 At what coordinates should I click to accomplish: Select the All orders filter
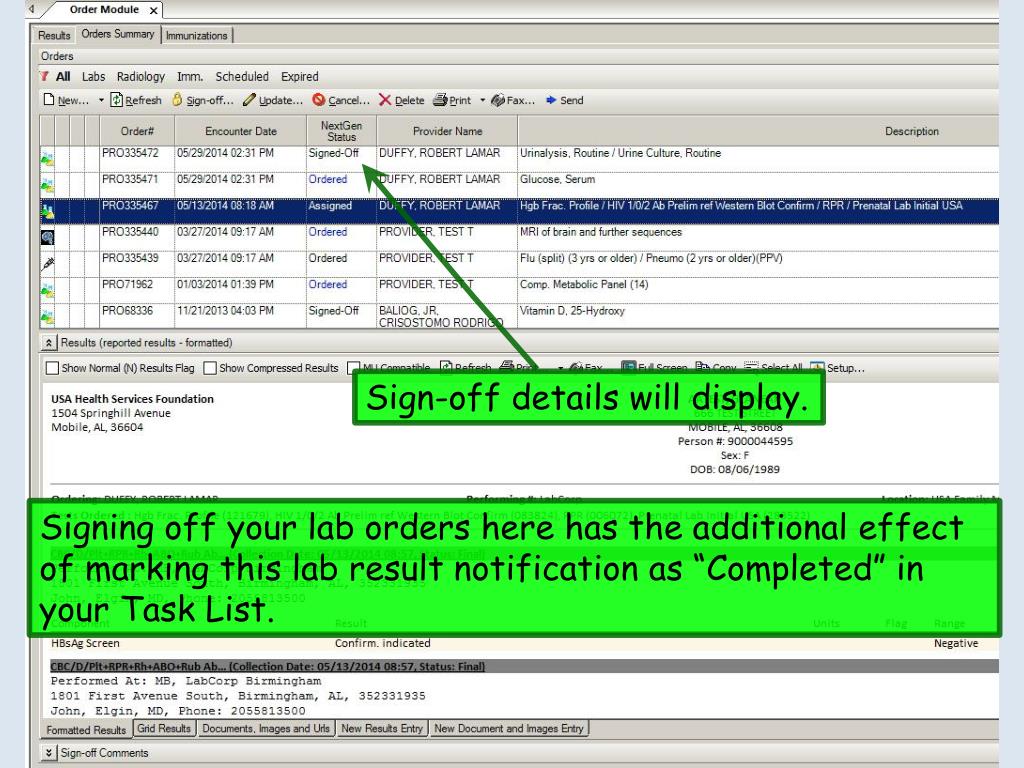tap(63, 76)
